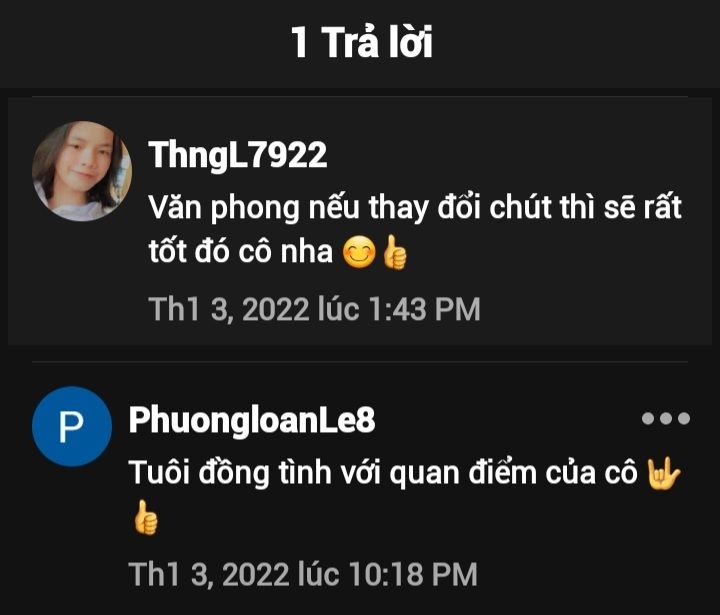The height and width of the screenshot is (615, 720).
Task: Tap the rock-on hand emoji in PhuongloanLe8's comment
Action: point(663,473)
